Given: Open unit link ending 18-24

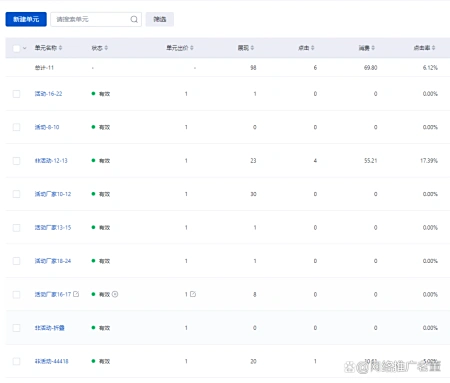Looking at the screenshot, I should coord(53,261).
